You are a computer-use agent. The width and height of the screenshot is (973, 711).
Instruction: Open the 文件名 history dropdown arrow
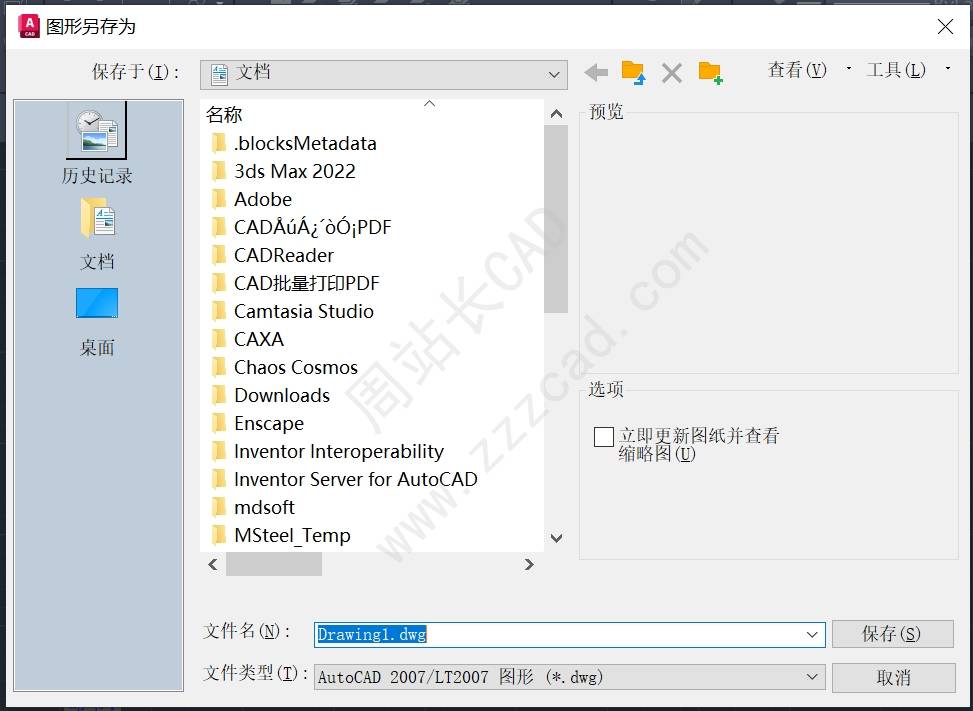pyautogui.click(x=812, y=635)
